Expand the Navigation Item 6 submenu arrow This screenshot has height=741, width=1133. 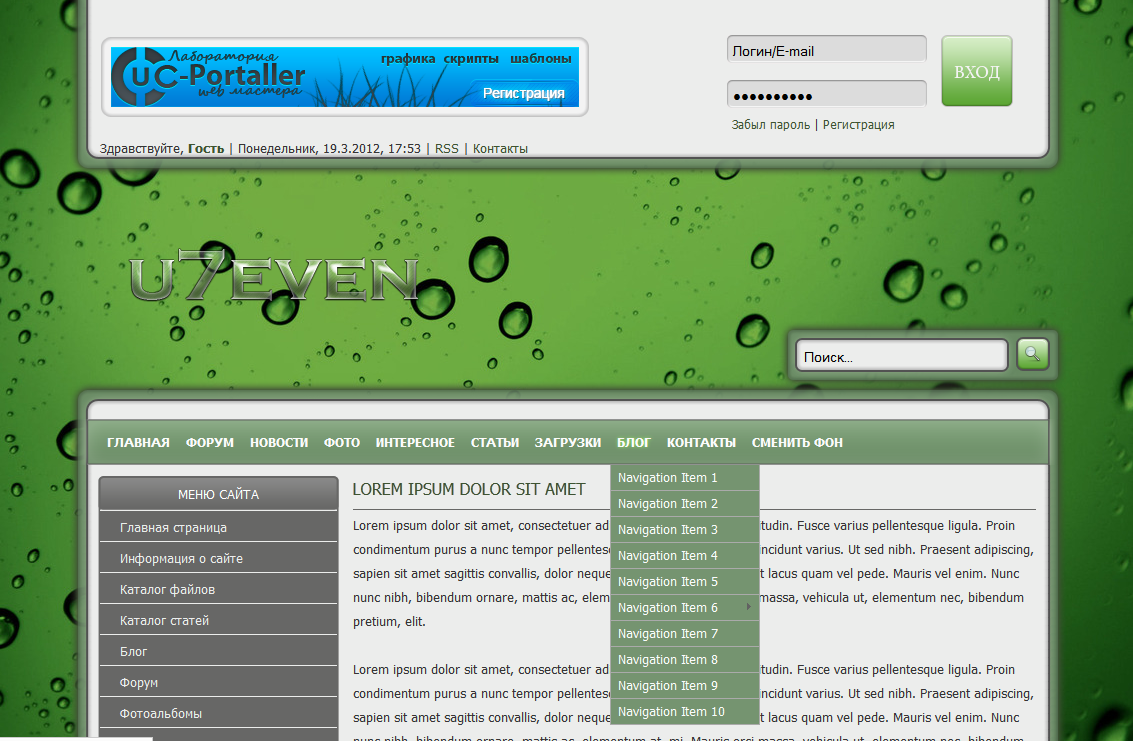[x=748, y=607]
